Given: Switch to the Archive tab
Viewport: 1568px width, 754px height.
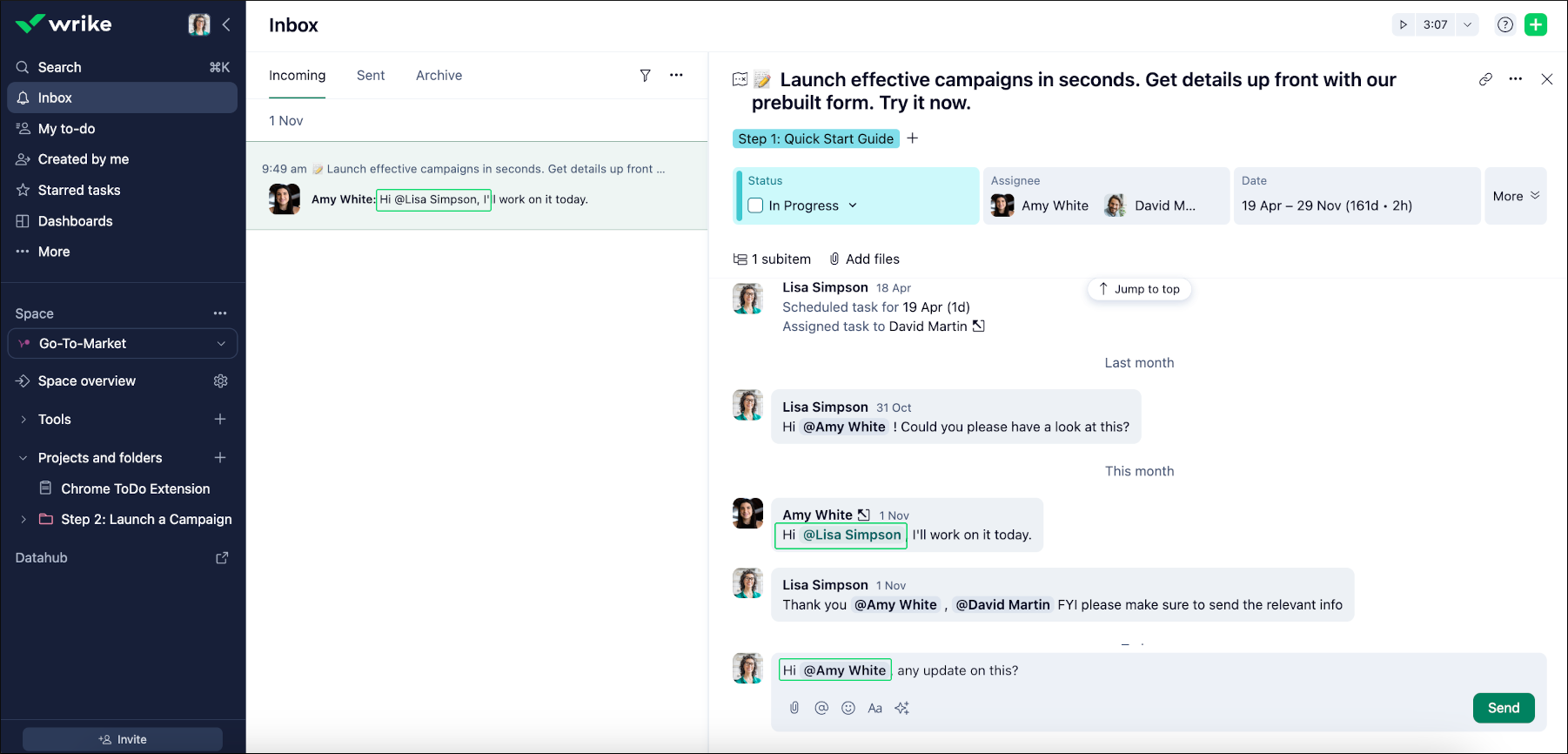Looking at the screenshot, I should point(439,76).
